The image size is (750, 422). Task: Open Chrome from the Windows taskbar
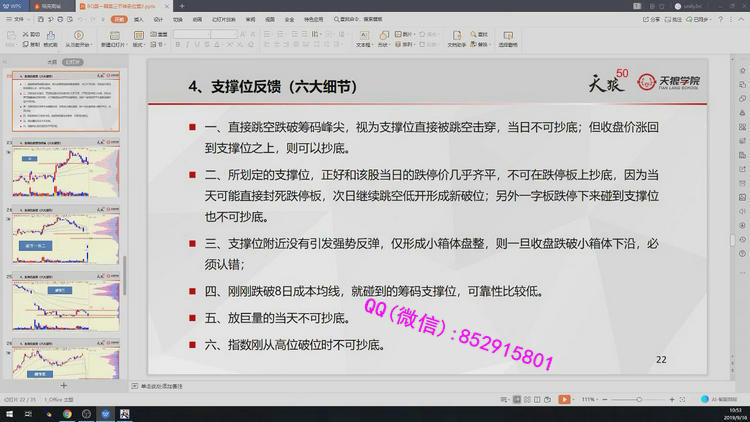pyautogui.click(x=66, y=413)
